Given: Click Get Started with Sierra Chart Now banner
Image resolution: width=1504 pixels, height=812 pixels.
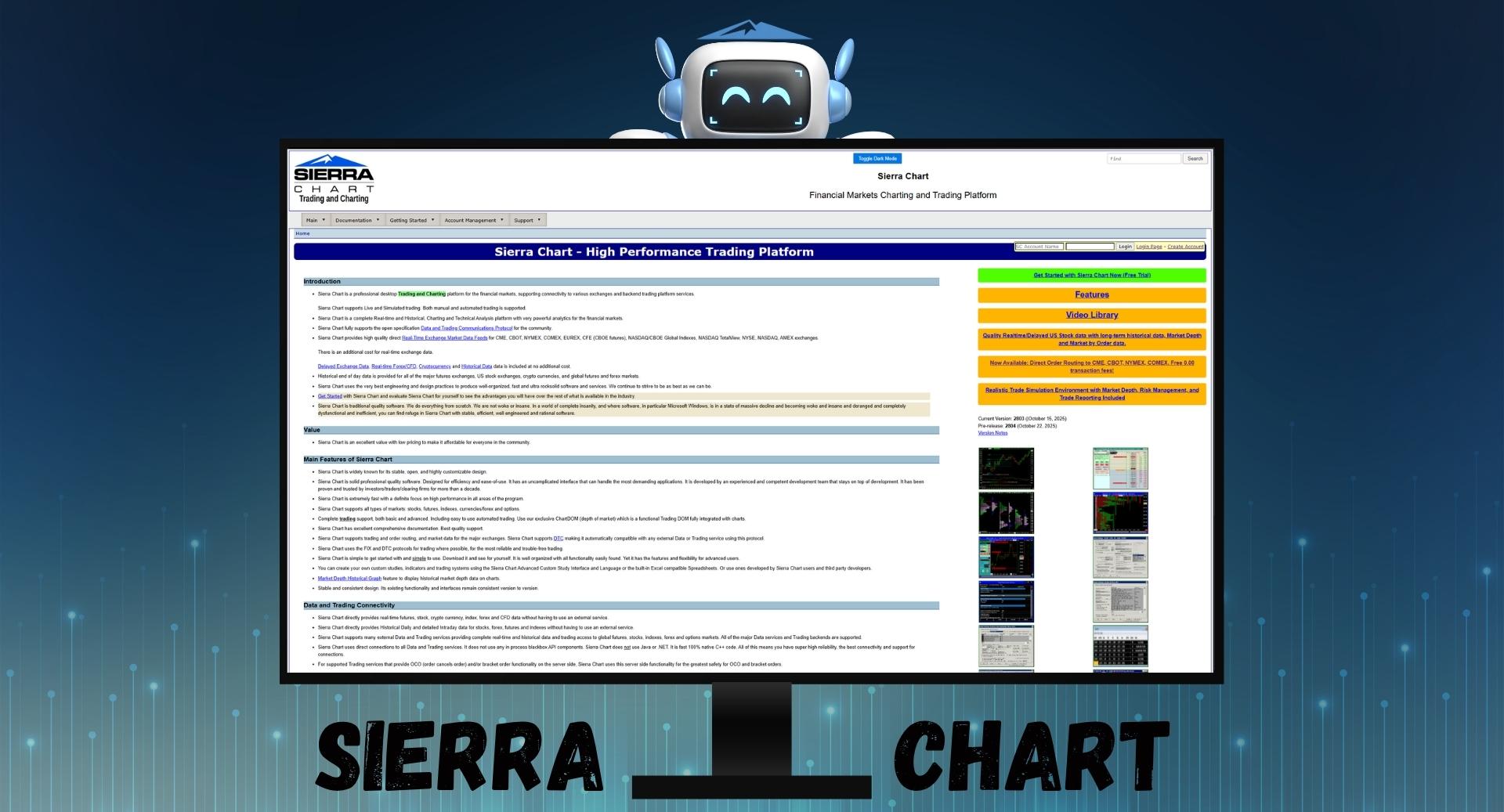Looking at the screenshot, I should tap(1091, 276).
